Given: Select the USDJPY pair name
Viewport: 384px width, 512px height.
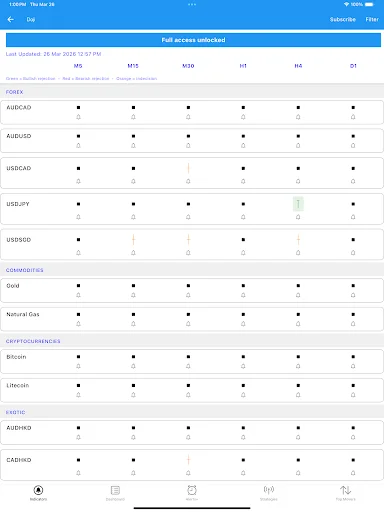Looking at the screenshot, I should (18, 204).
